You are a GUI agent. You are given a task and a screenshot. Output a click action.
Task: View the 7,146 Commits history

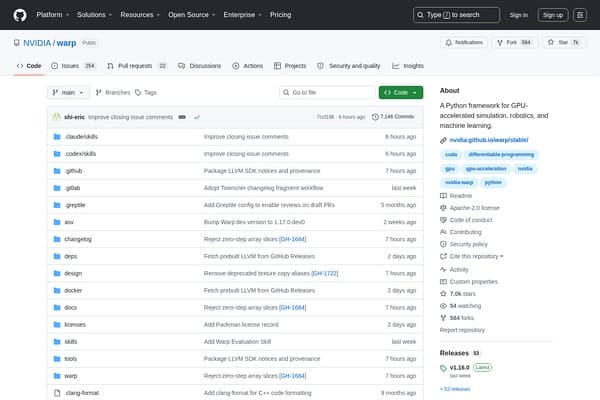click(x=393, y=117)
